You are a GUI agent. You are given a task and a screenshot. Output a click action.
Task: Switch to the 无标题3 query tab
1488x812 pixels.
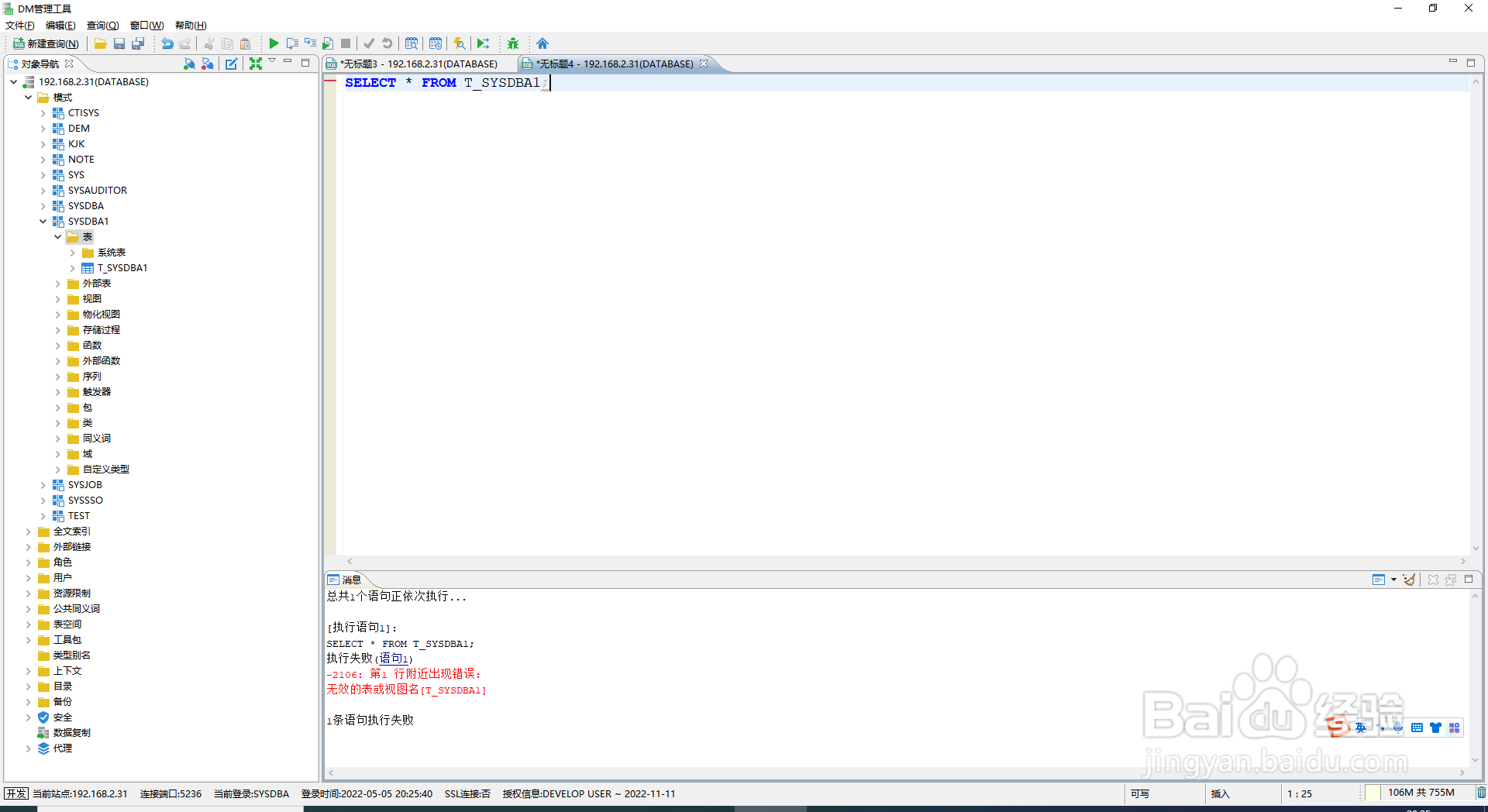[418, 64]
